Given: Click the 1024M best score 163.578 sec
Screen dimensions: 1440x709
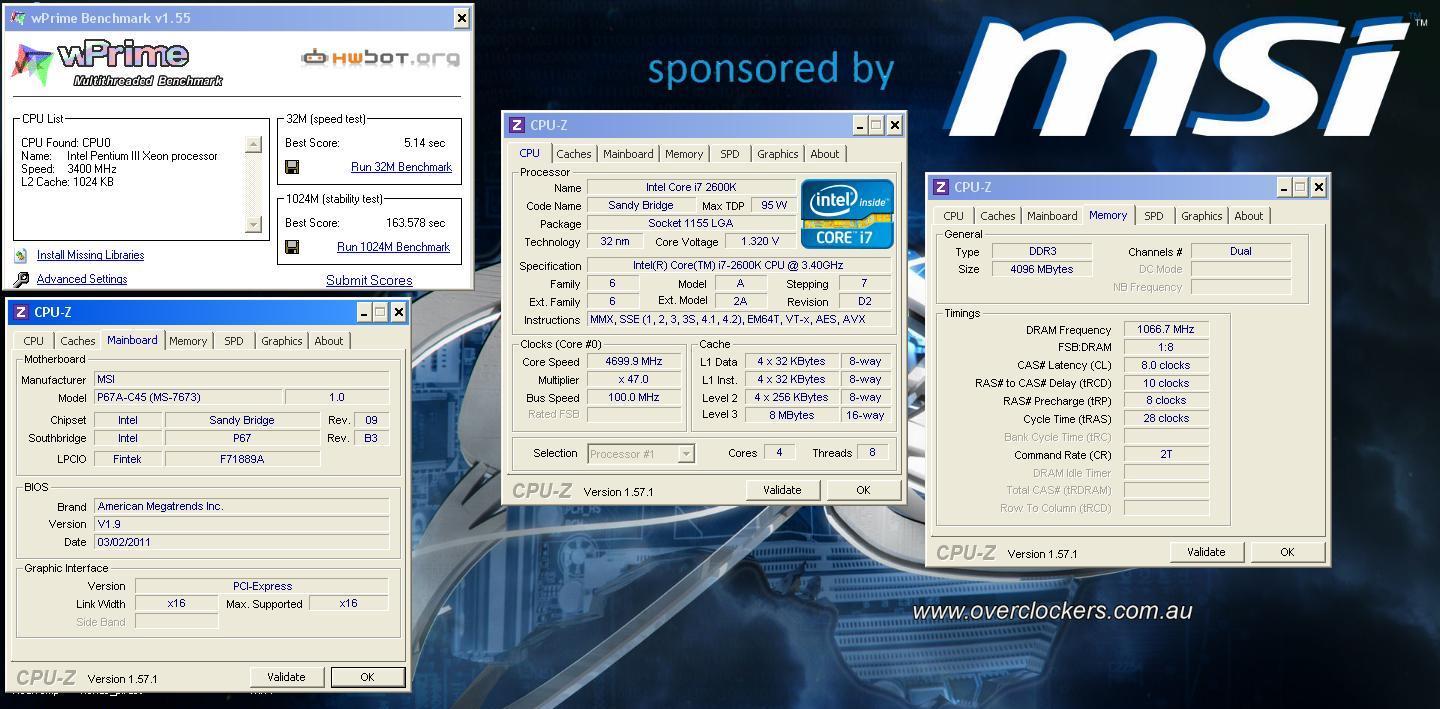Looking at the screenshot, I should pyautogui.click(x=415, y=223).
